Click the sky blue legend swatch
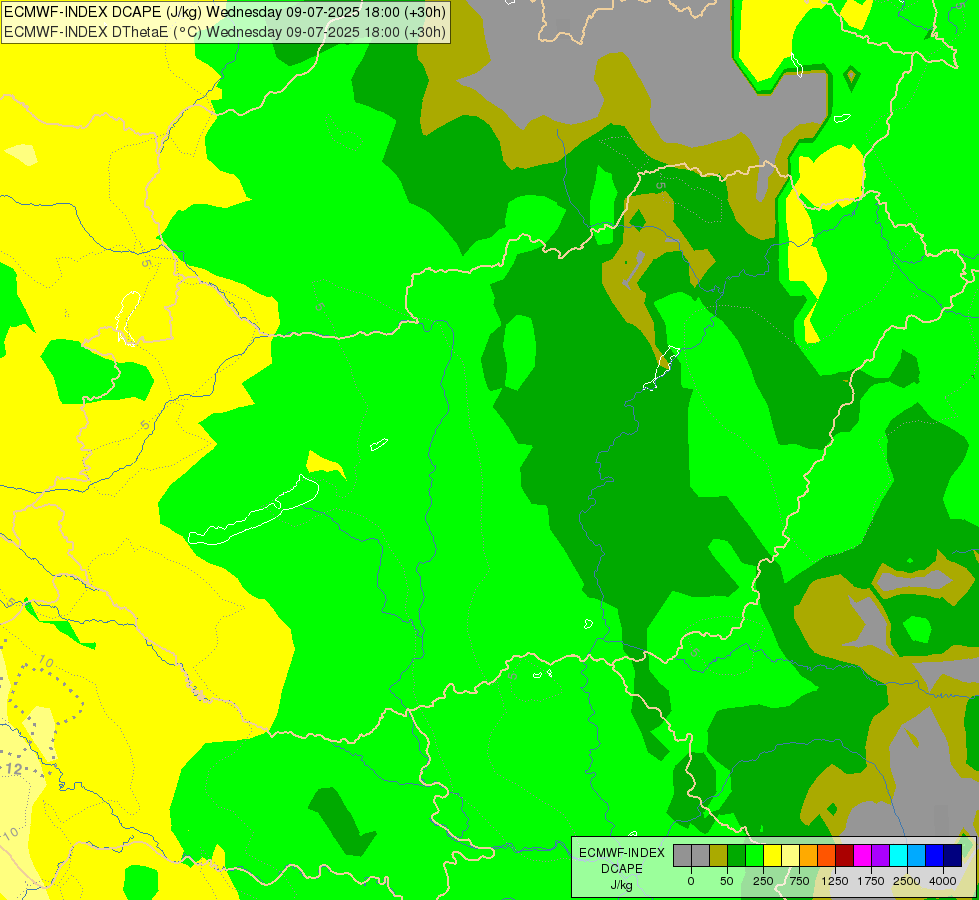This screenshot has width=979, height=900. tap(917, 855)
